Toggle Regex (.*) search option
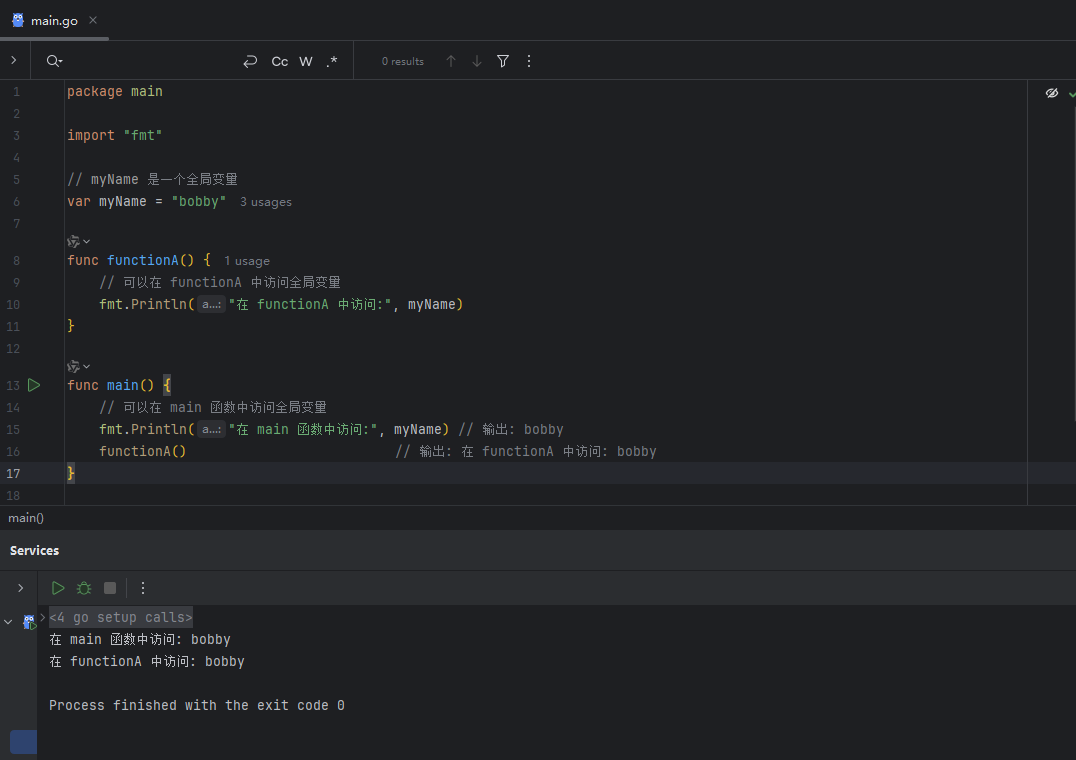This screenshot has height=760, width=1076. [332, 61]
